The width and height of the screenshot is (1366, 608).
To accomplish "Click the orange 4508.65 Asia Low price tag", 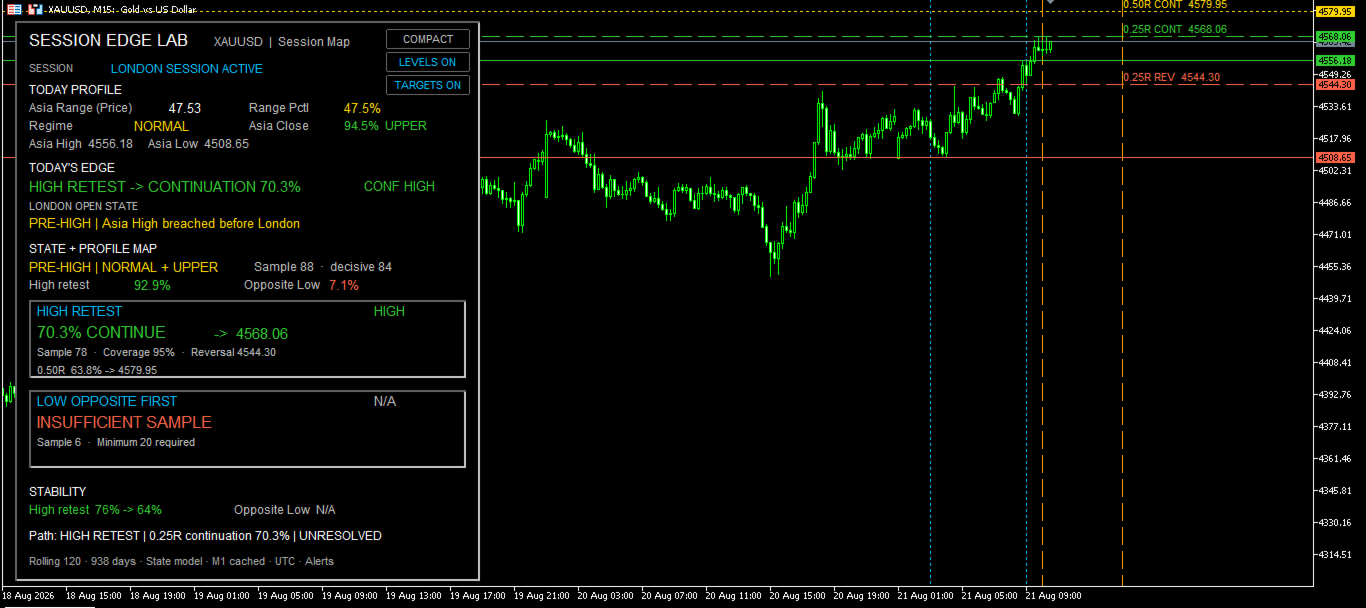I will (x=1336, y=158).
